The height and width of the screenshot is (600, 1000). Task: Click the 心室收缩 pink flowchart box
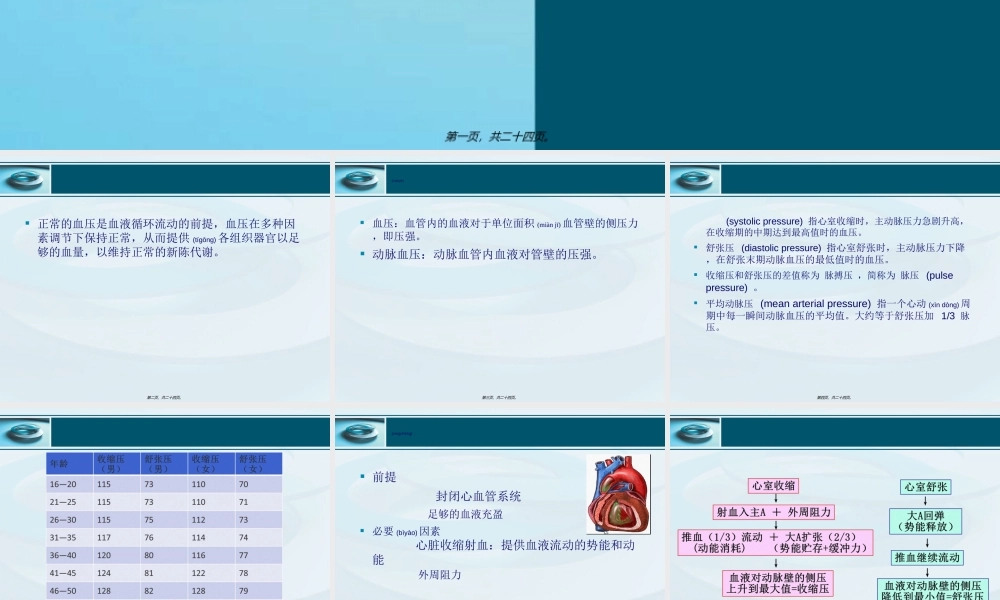click(x=774, y=485)
